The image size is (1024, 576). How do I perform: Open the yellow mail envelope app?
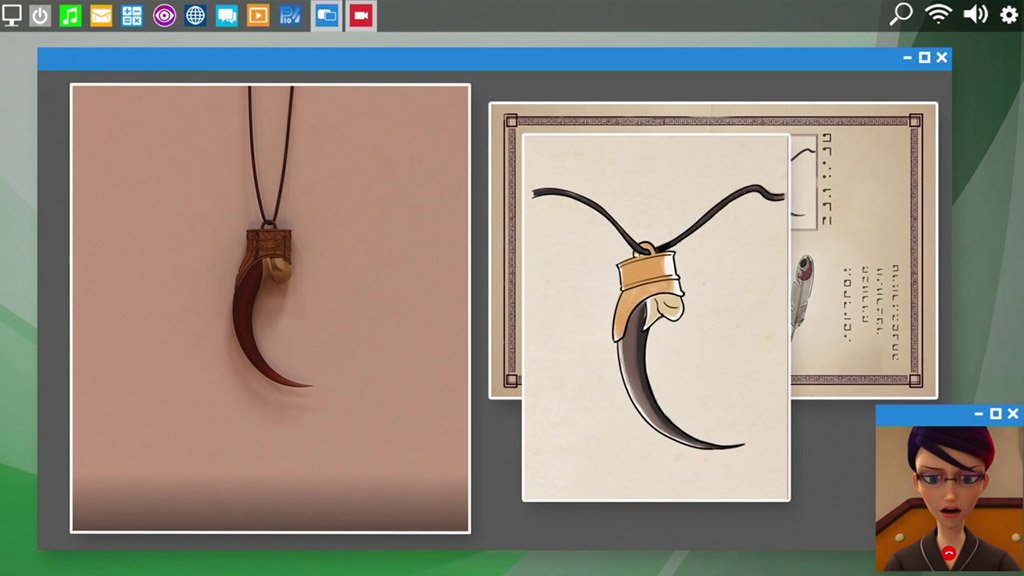pyautogui.click(x=101, y=15)
